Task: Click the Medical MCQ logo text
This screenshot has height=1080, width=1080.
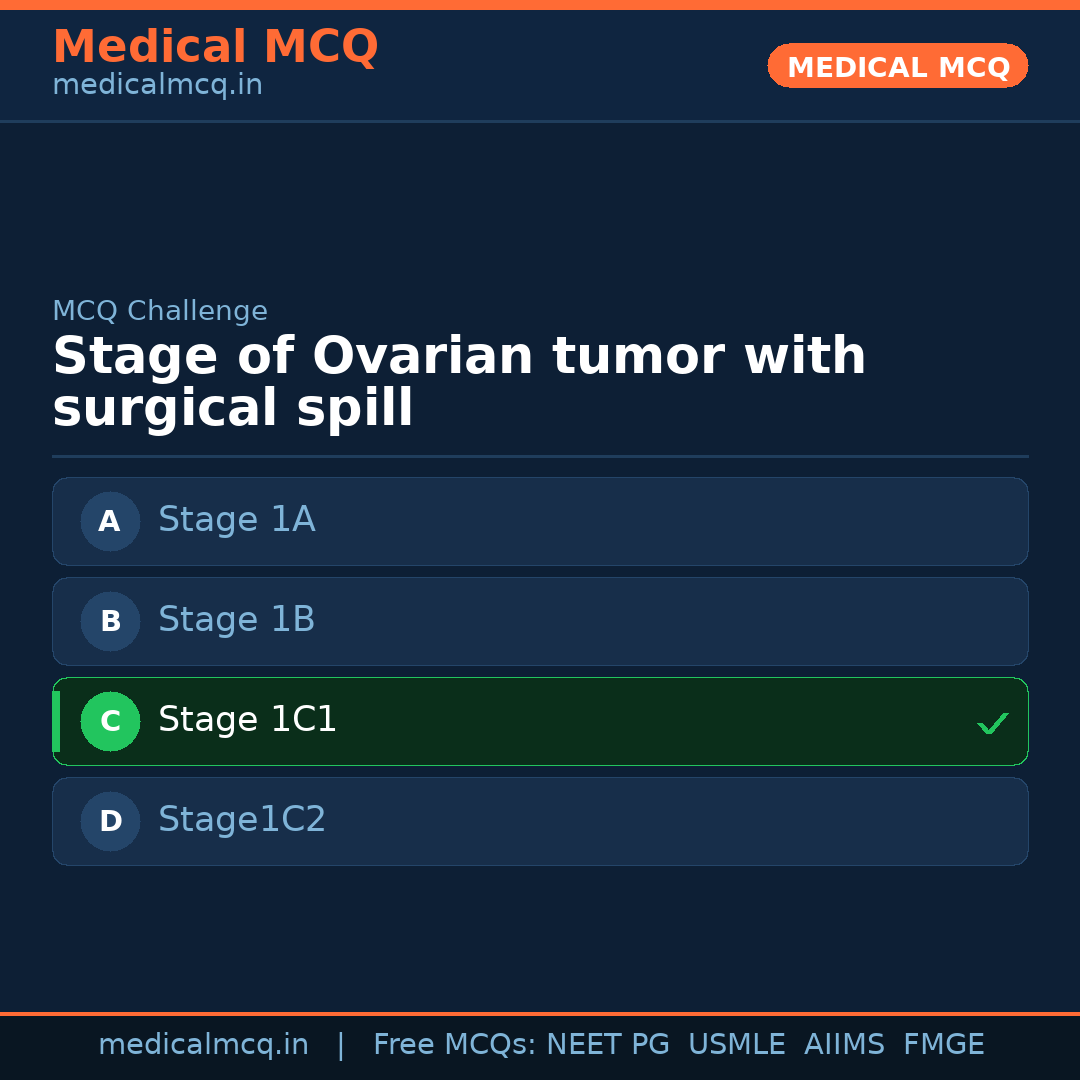Action: [x=215, y=47]
